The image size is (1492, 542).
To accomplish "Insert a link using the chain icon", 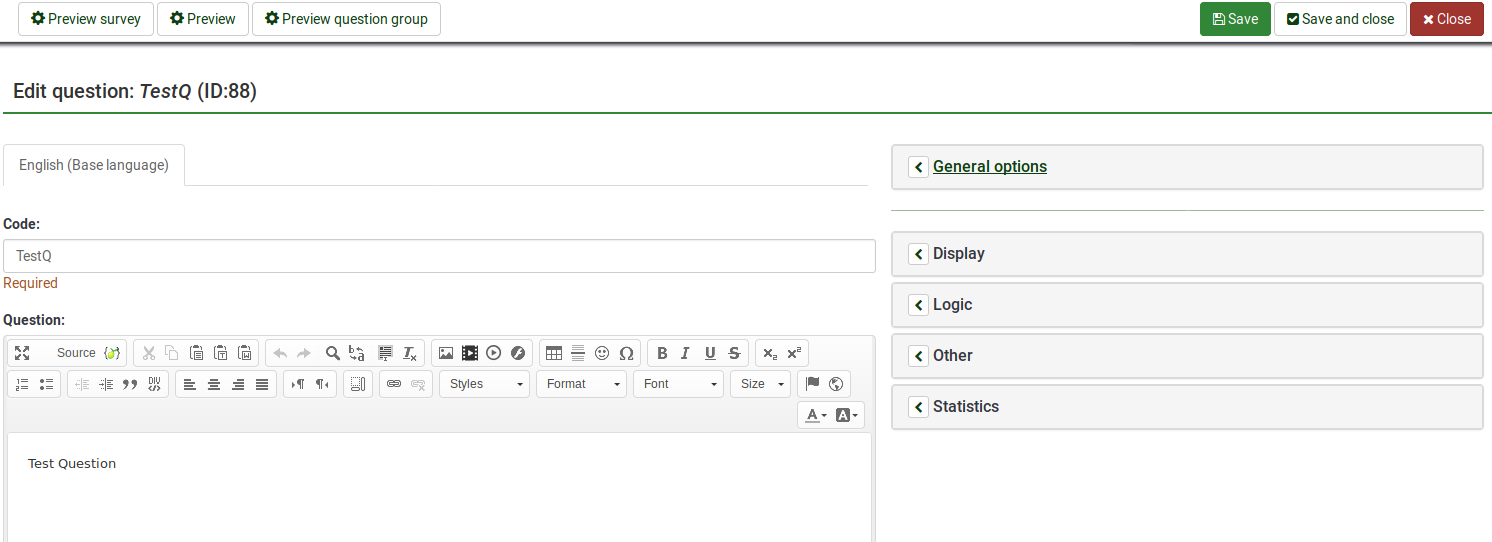I will coord(394,384).
